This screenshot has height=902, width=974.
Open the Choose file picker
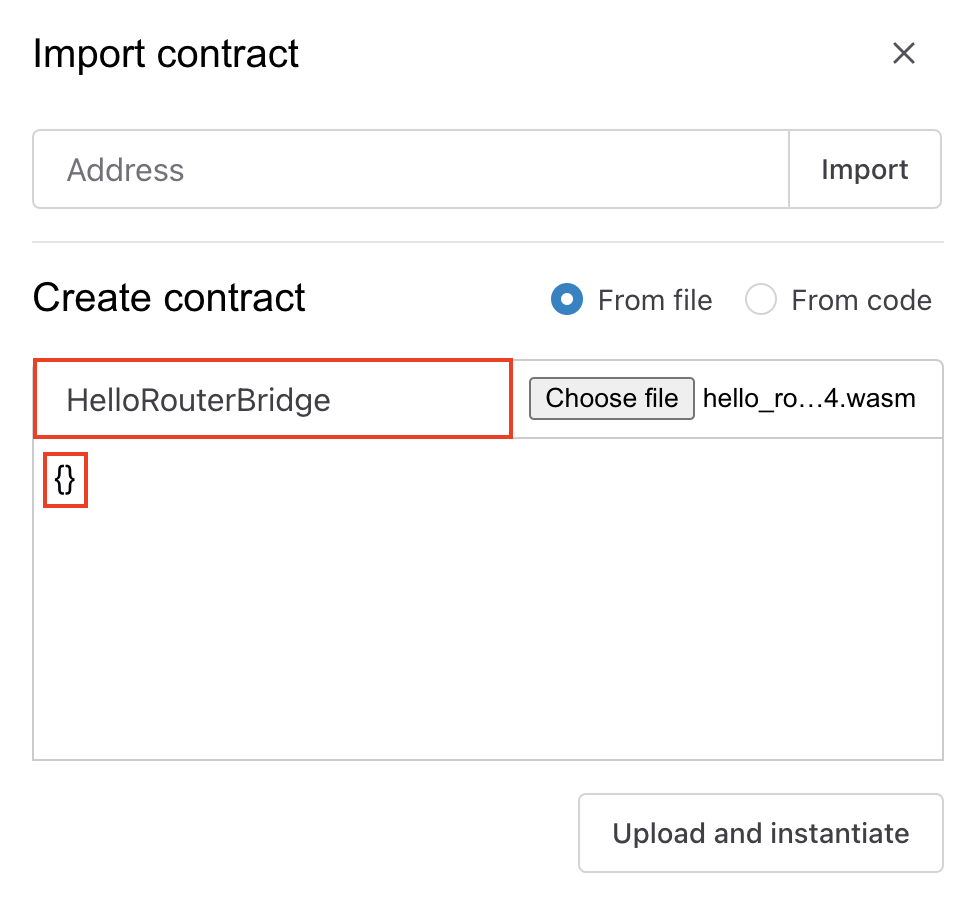point(611,398)
